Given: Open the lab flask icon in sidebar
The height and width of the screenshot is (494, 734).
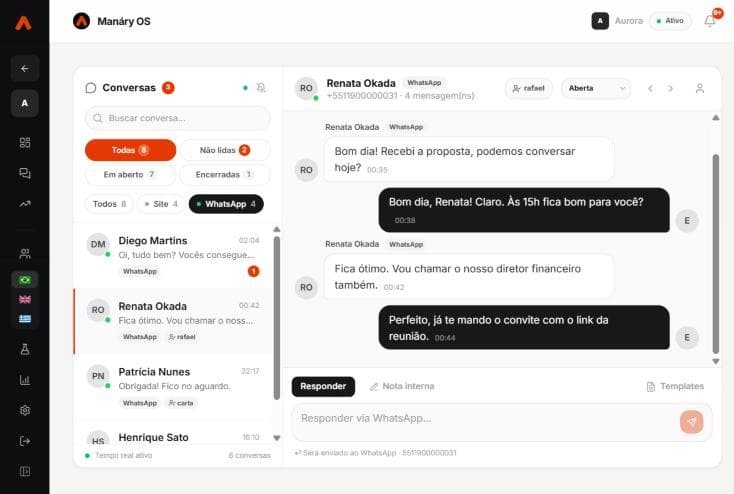Looking at the screenshot, I should coord(25,349).
